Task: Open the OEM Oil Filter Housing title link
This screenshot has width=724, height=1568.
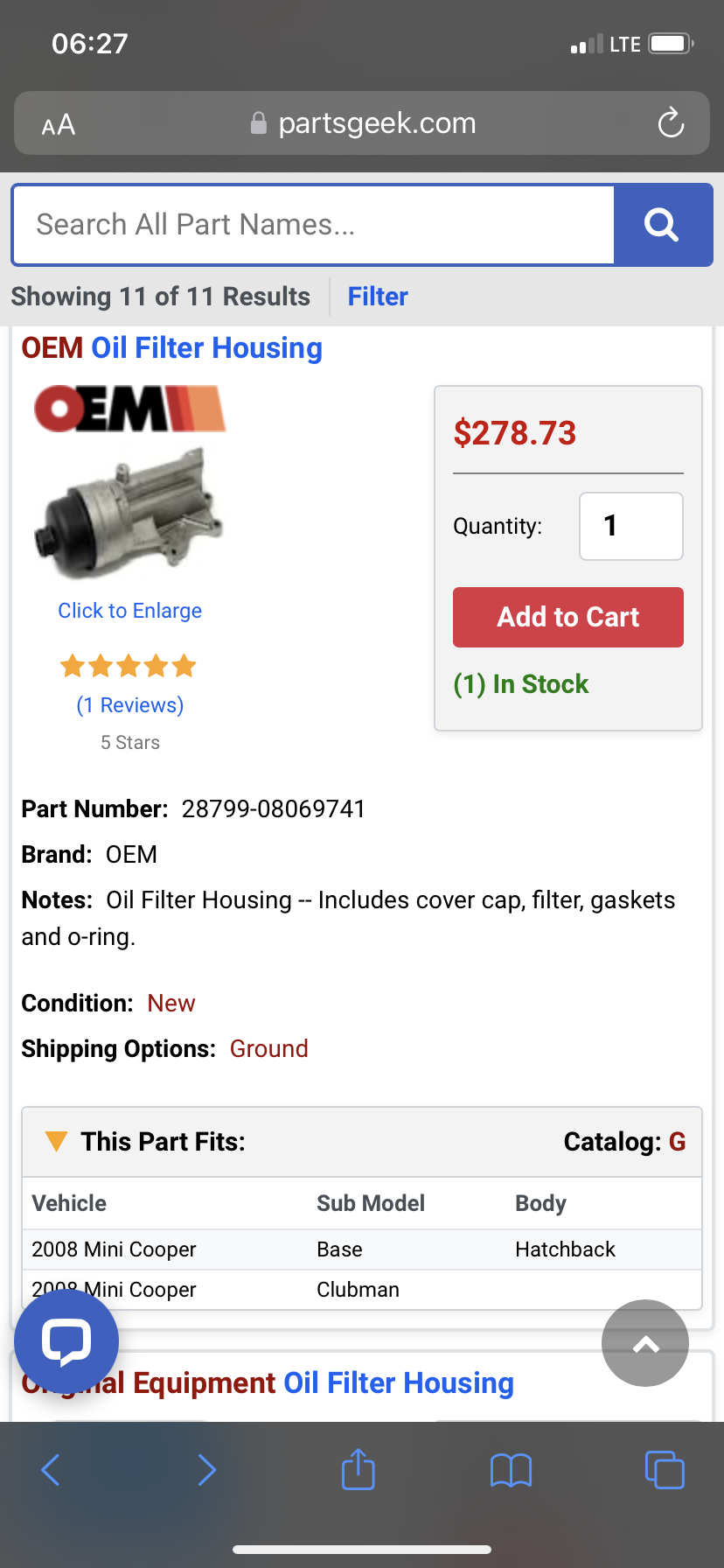Action: 172,348
